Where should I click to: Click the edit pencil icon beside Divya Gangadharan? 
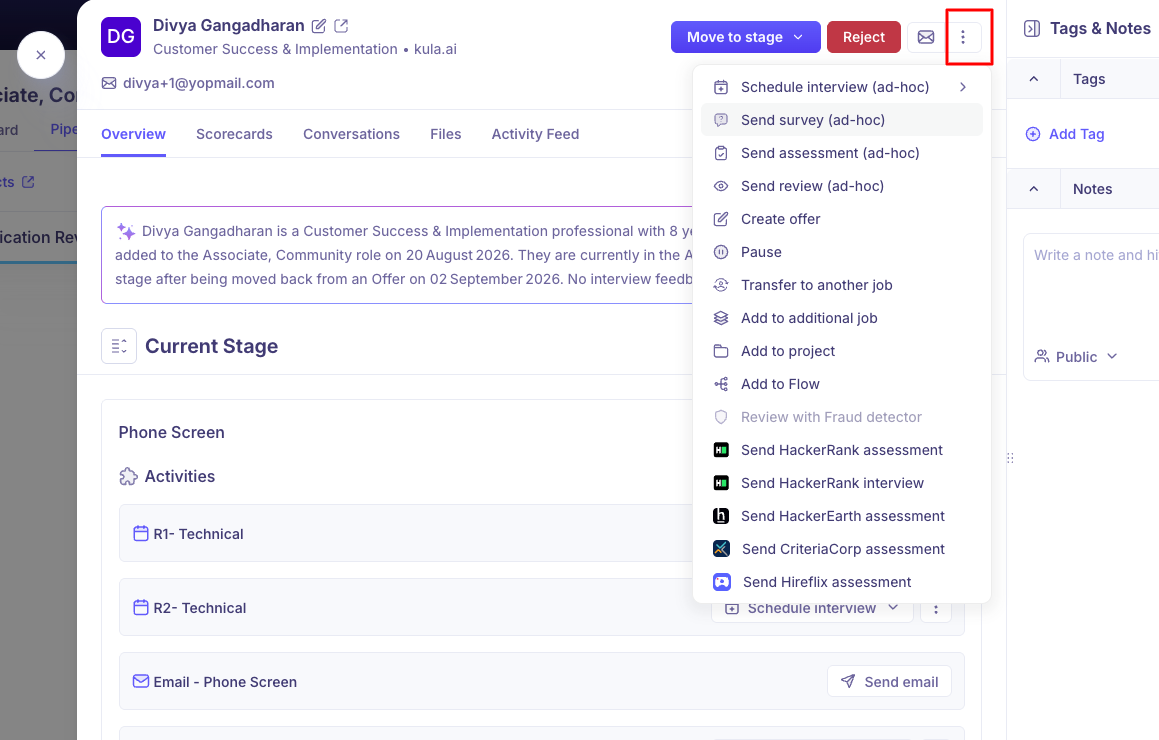(x=319, y=26)
